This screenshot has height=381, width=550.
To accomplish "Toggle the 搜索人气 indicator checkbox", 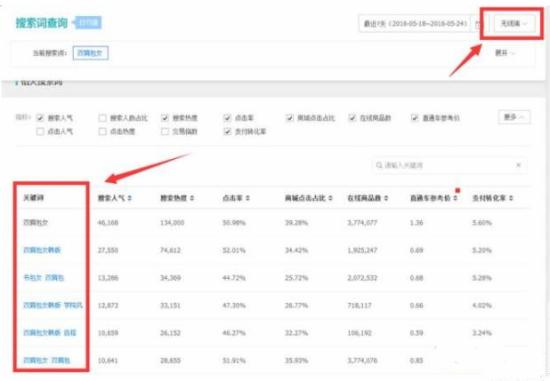I will pyautogui.click(x=40, y=118).
